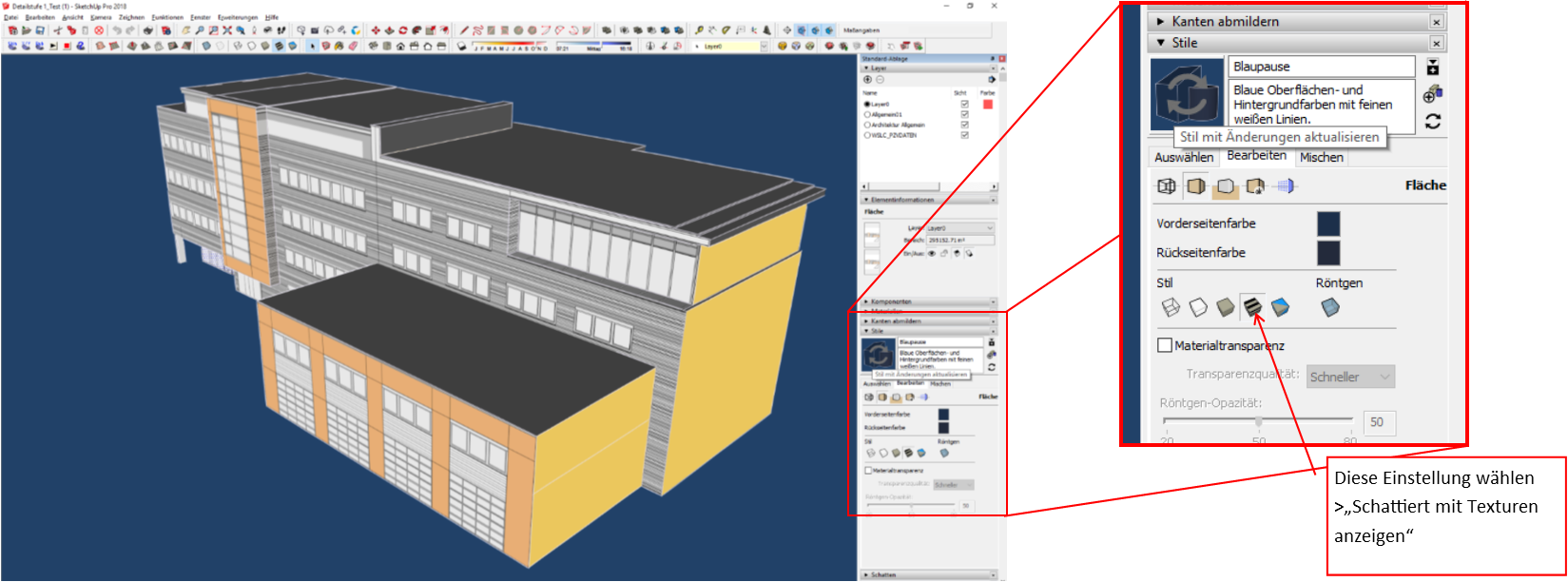Screen dimensions: 1568x582
Task: Select the Eraser tool in second toolbar row
Action: point(353,45)
